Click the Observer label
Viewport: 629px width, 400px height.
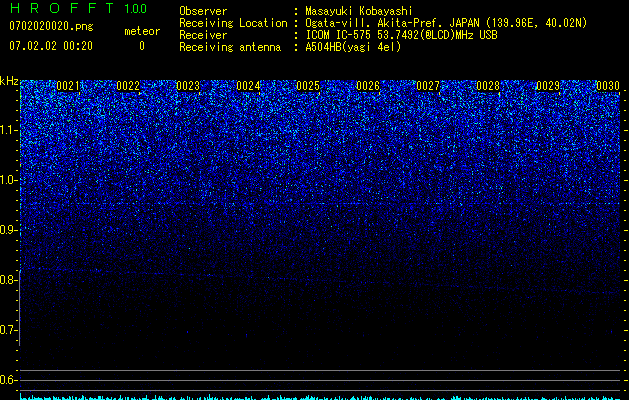click(203, 11)
